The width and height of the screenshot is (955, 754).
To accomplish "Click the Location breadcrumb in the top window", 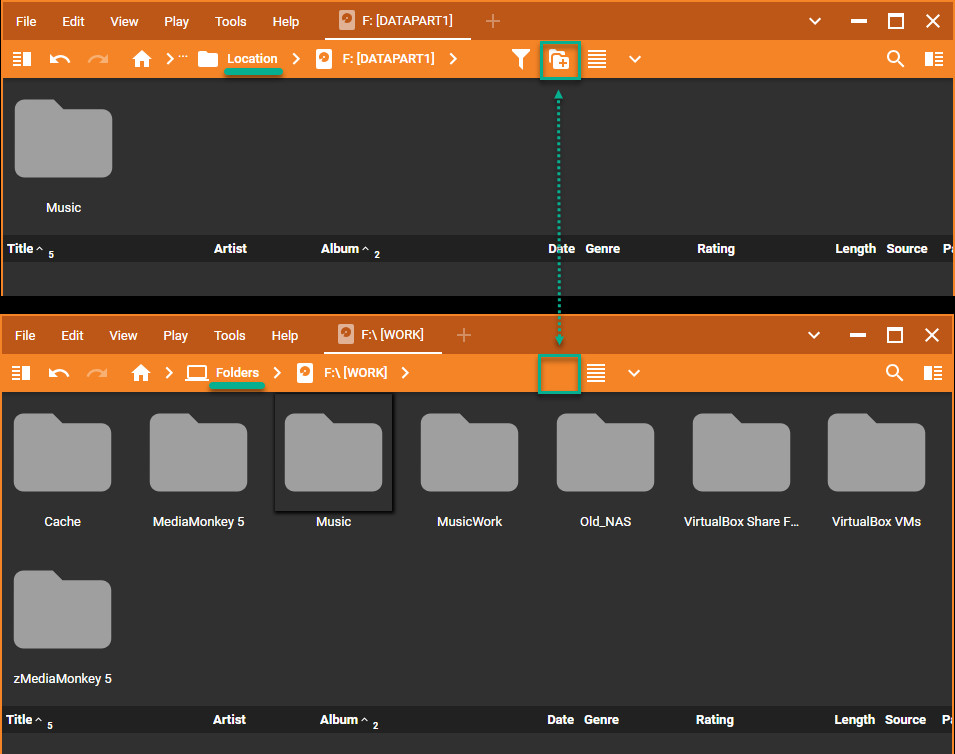I will [251, 59].
